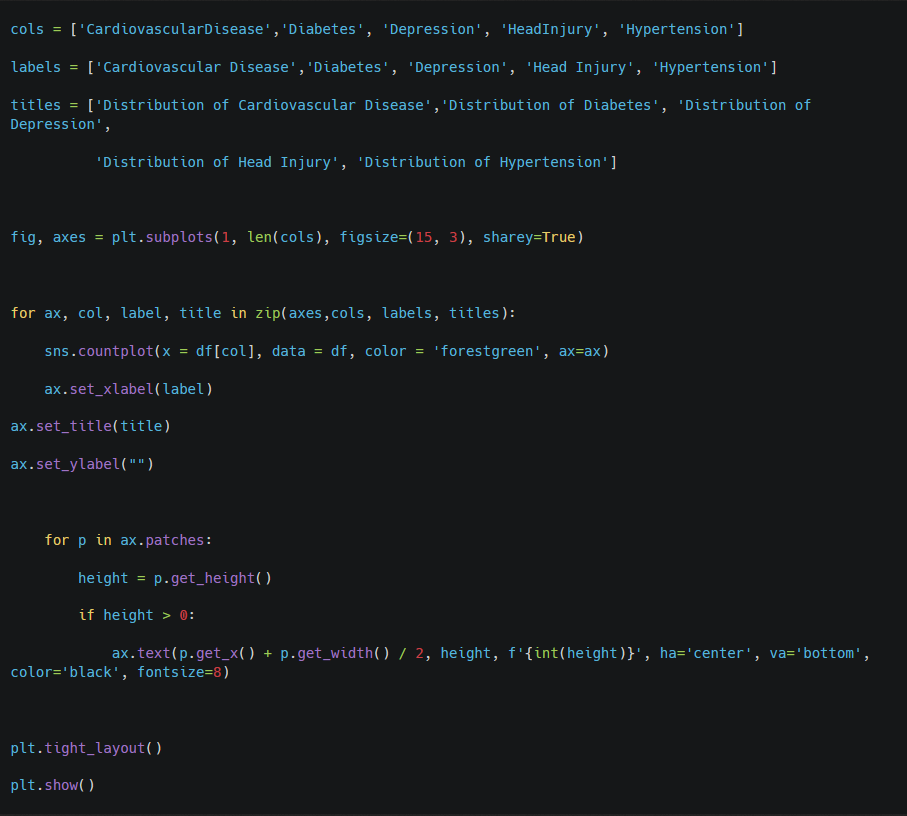Click the plt.subplots function call
This screenshot has height=816, width=907.
coord(163,238)
